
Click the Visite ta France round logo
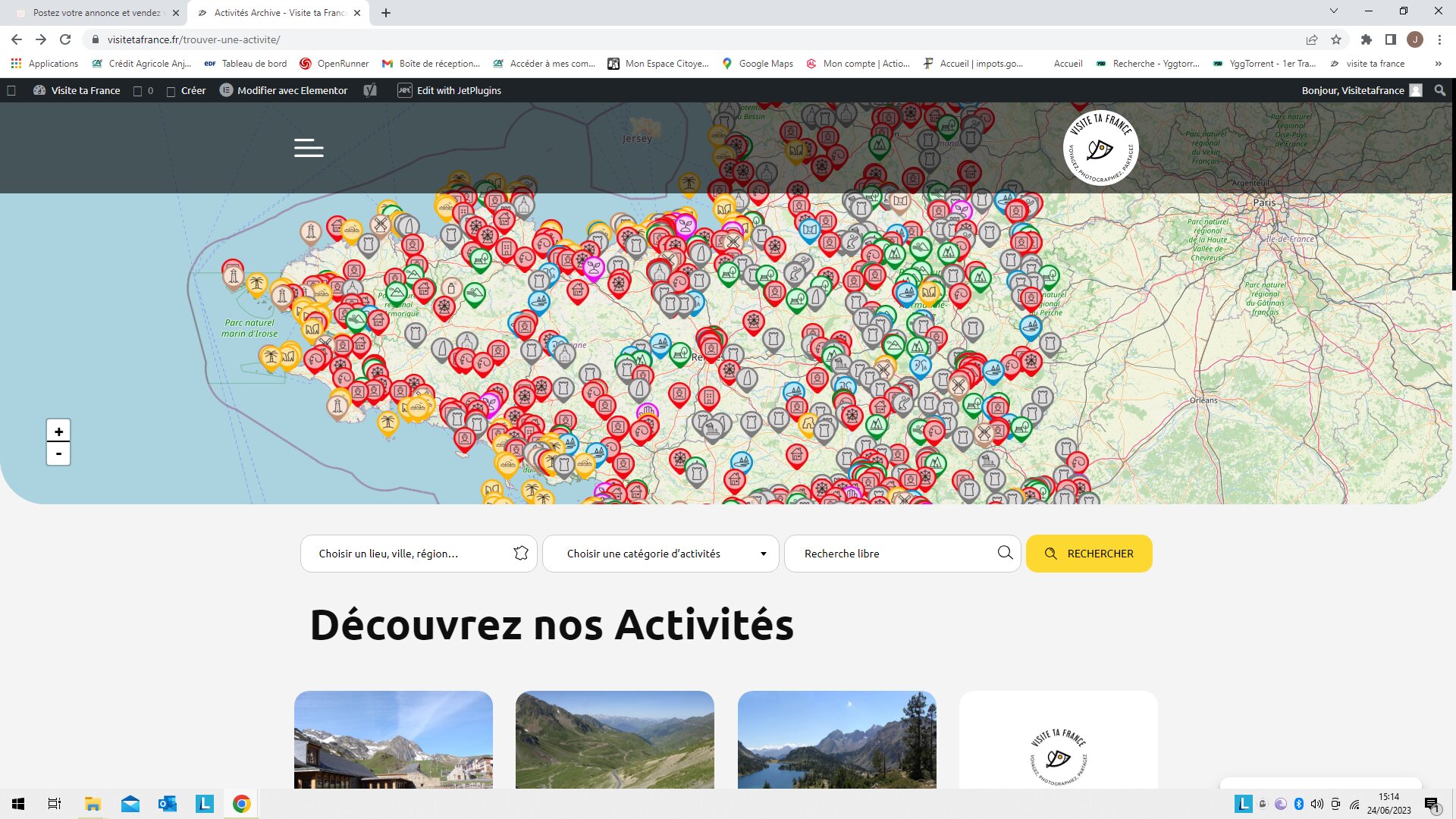point(1100,148)
